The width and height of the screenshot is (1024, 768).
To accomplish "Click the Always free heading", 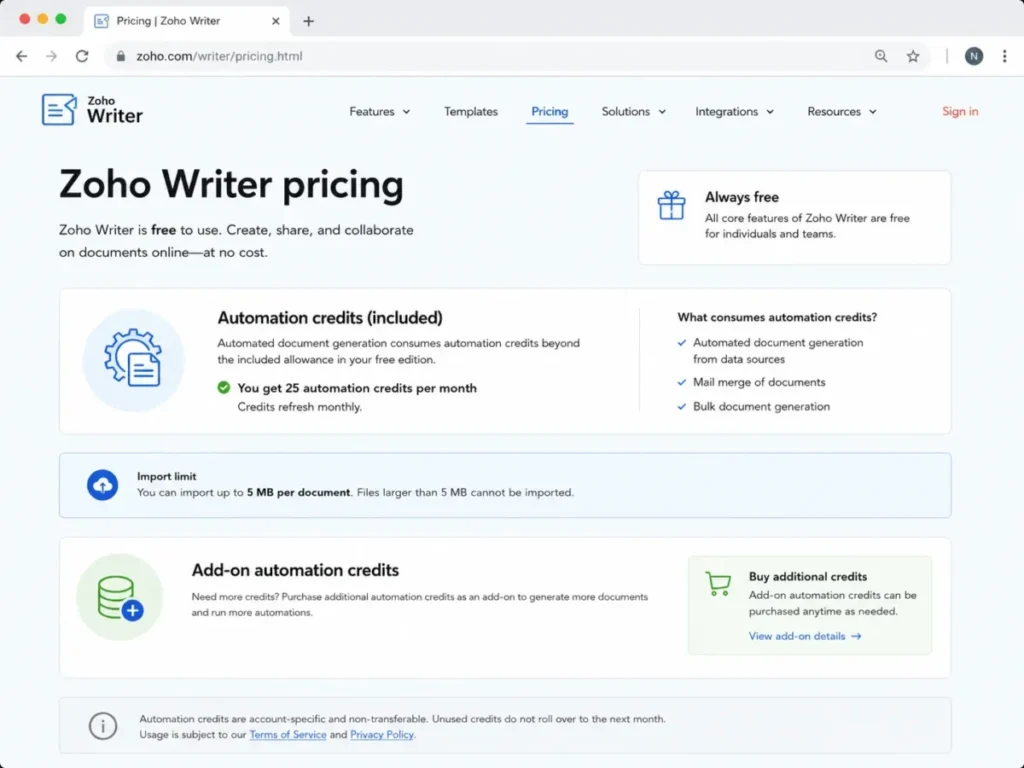I will pos(741,197).
